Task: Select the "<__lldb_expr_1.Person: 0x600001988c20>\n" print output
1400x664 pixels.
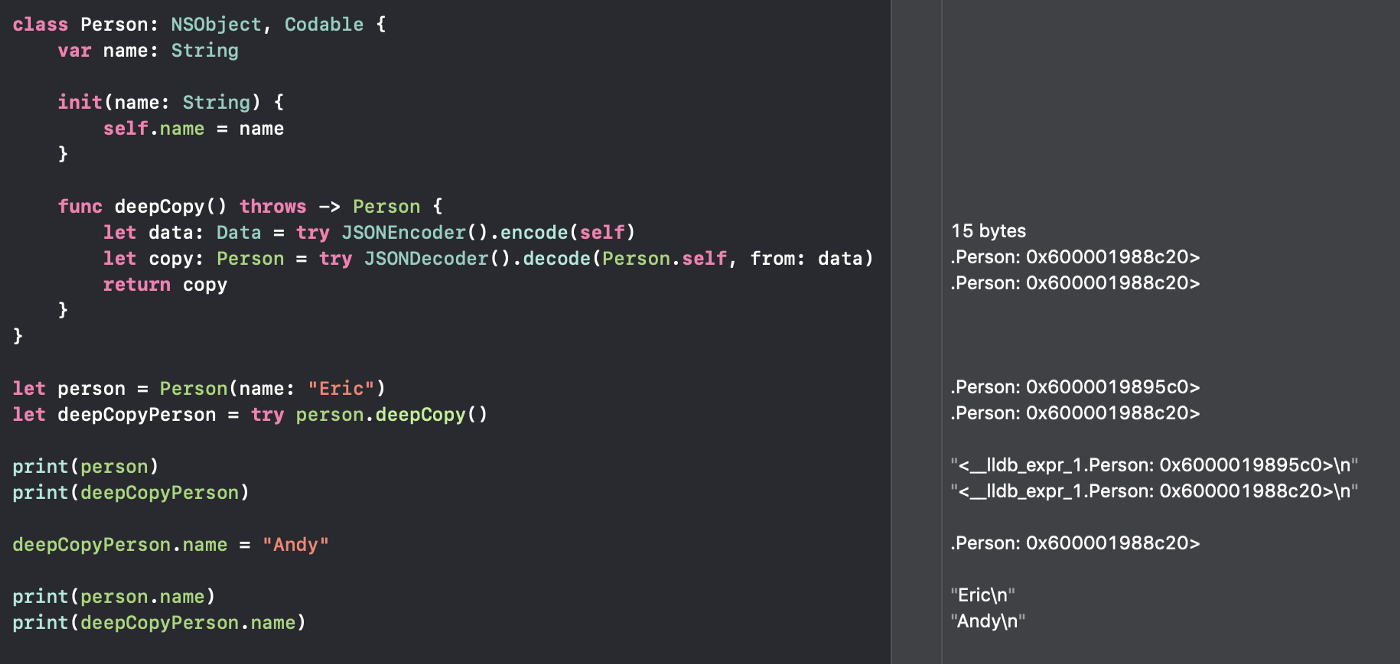Action: tap(1153, 492)
